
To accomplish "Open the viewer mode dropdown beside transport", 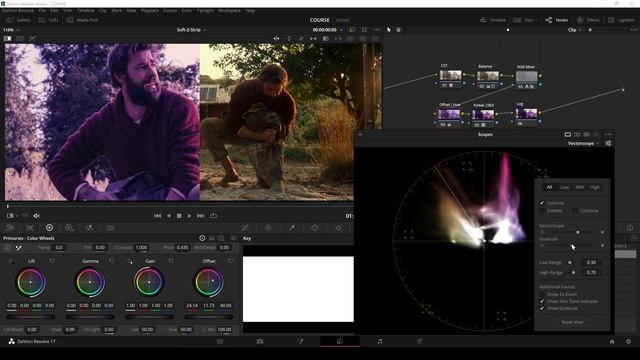I will 12,216.
